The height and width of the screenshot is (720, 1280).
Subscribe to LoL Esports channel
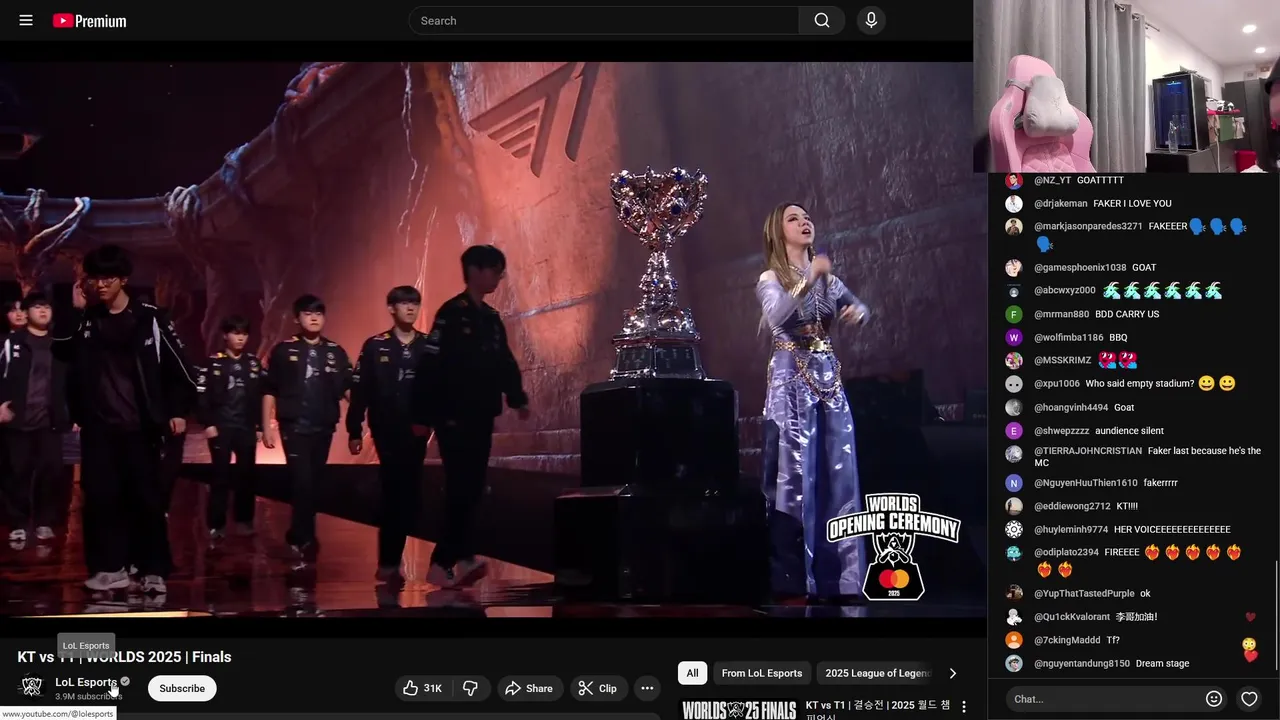pos(182,688)
